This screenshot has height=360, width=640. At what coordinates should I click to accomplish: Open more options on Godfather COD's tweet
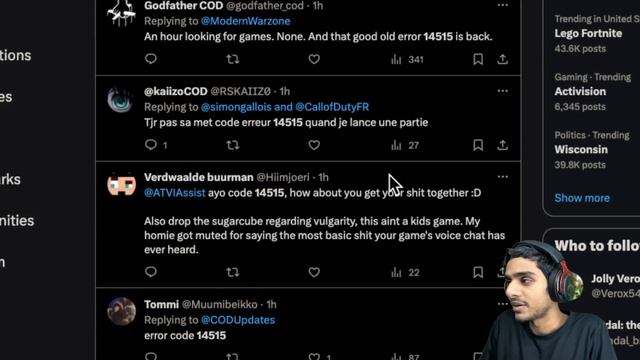click(x=502, y=5)
